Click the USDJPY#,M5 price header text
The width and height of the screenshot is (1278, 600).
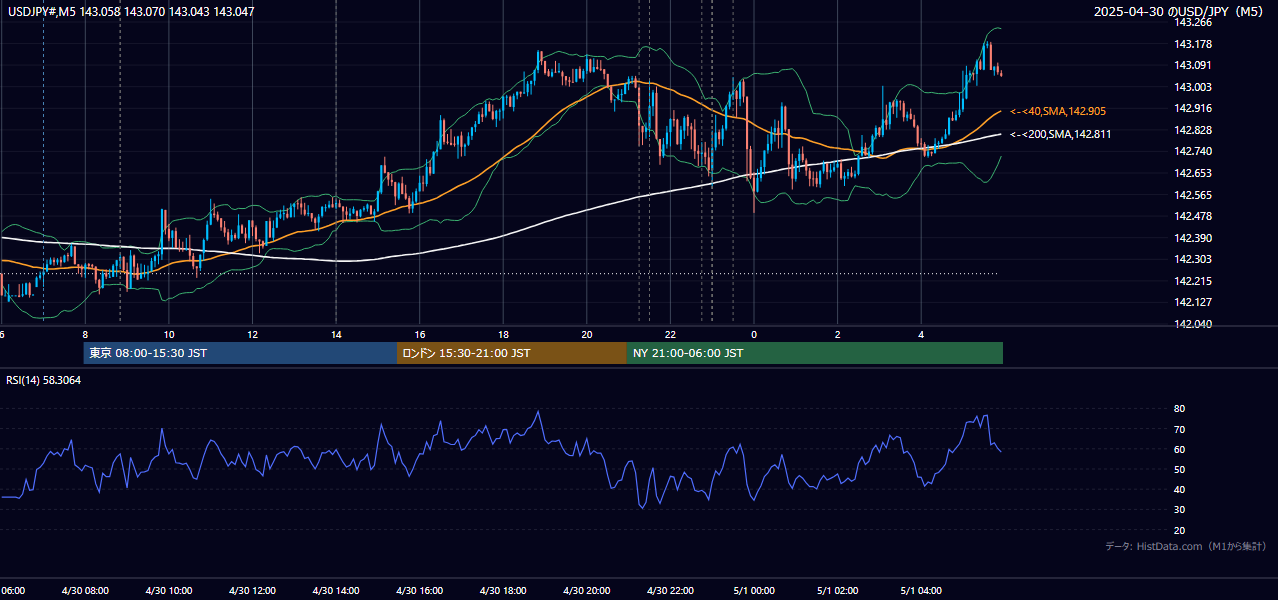(129, 12)
